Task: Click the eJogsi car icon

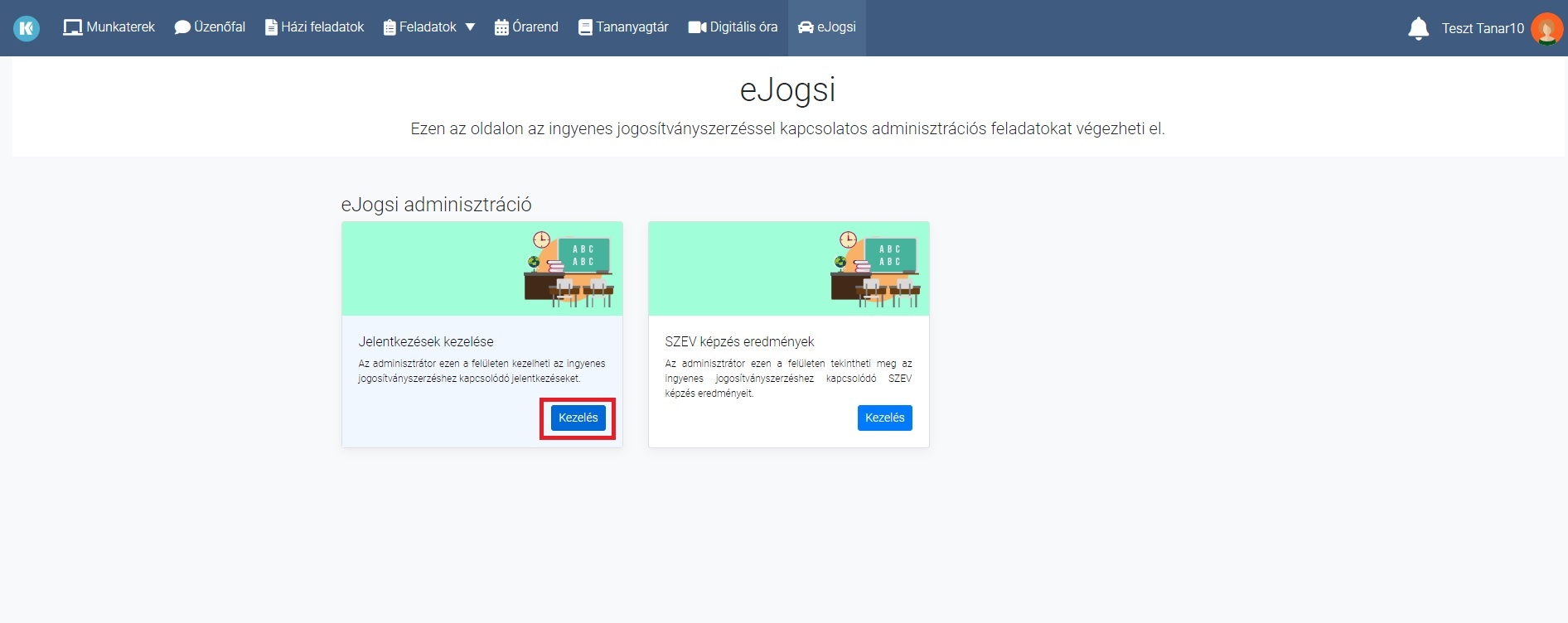Action: [806, 27]
